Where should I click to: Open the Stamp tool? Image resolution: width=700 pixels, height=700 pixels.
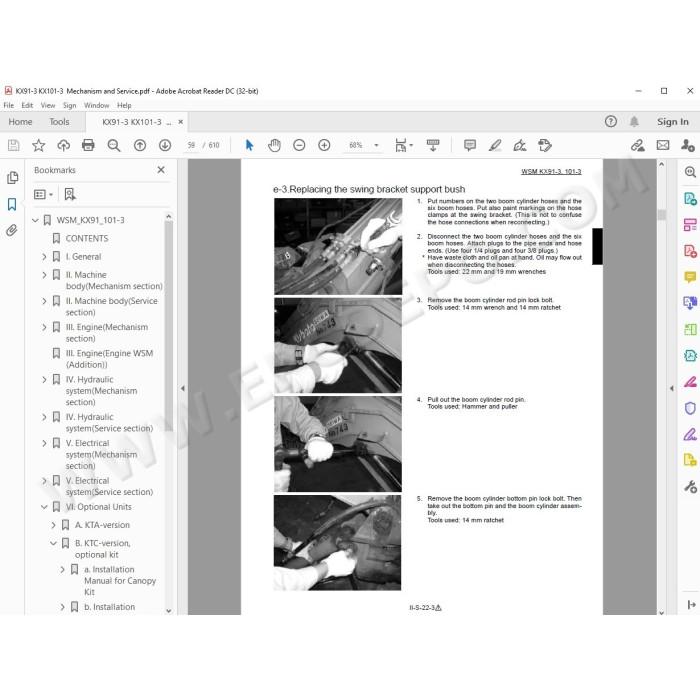pos(545,145)
